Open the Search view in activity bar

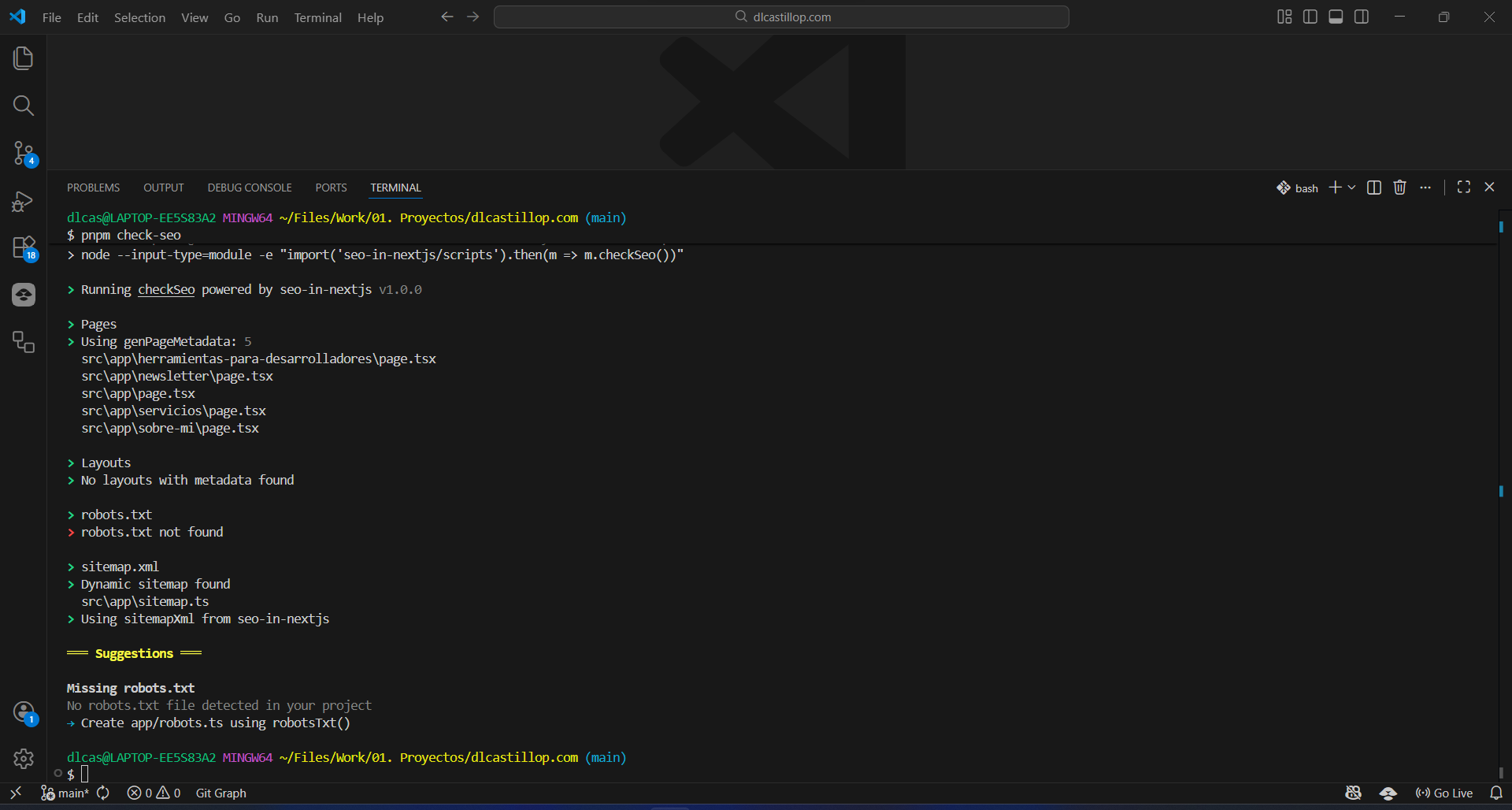[24, 106]
